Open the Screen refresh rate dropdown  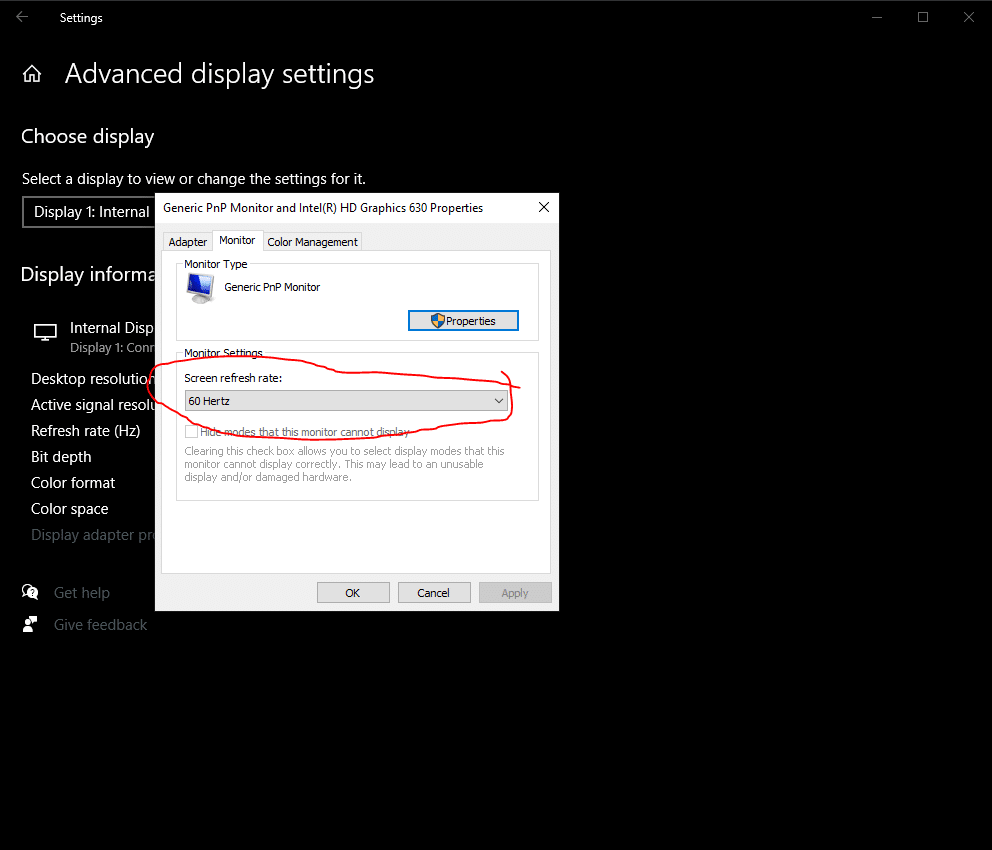(347, 401)
